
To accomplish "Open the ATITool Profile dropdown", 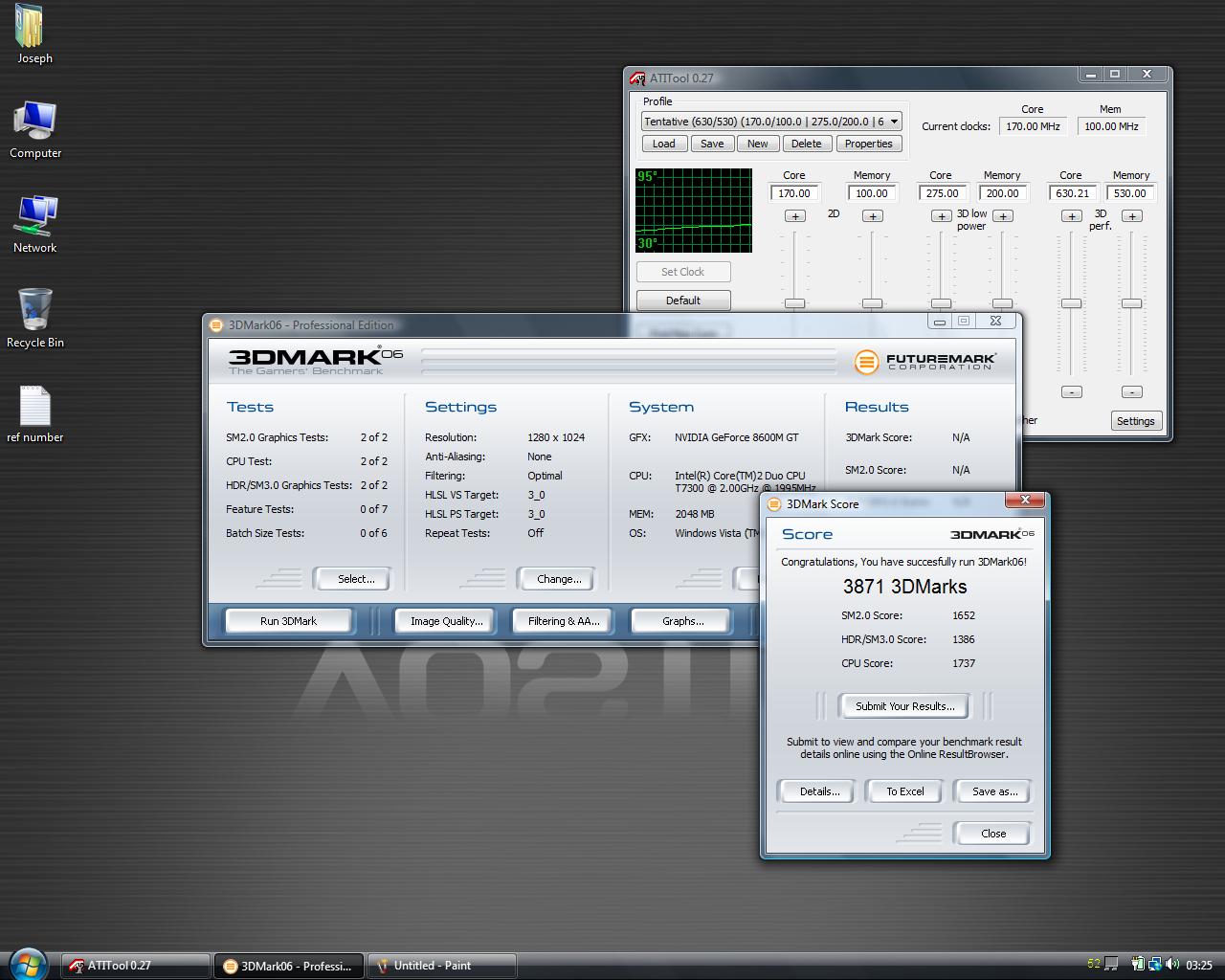I will click(771, 122).
